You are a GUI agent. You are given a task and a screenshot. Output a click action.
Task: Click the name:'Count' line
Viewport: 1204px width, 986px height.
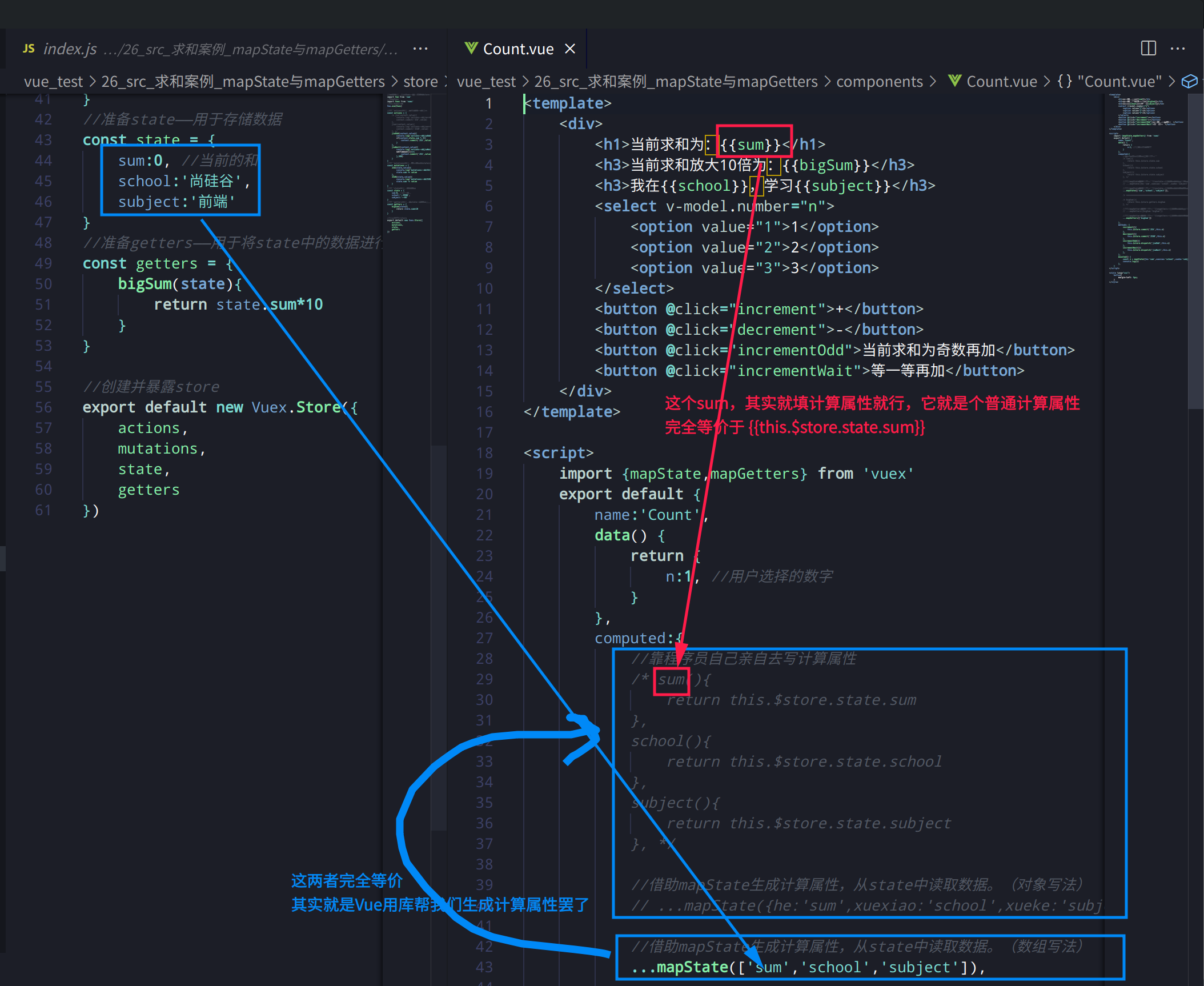[x=652, y=515]
